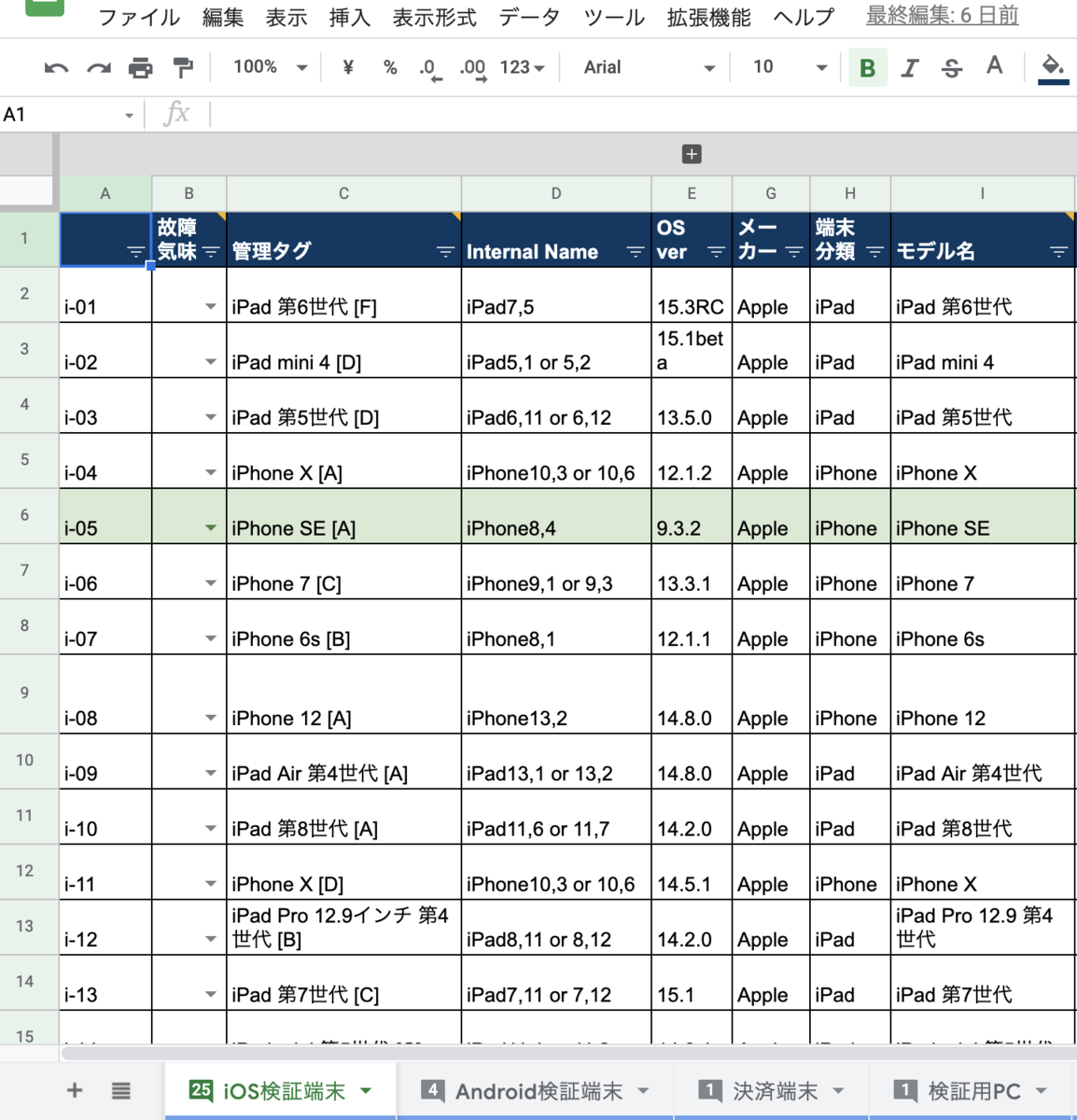Toggle strikethrough formatting
This screenshot has width=1077, height=1120.
(952, 67)
